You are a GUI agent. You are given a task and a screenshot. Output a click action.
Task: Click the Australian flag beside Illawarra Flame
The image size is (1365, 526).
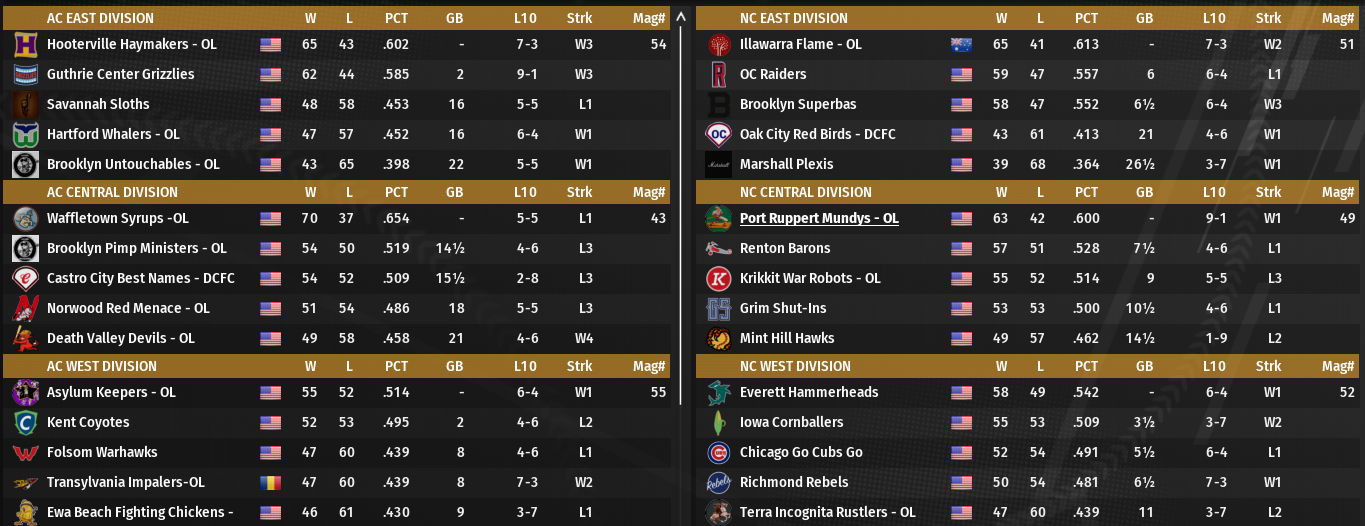click(x=961, y=45)
